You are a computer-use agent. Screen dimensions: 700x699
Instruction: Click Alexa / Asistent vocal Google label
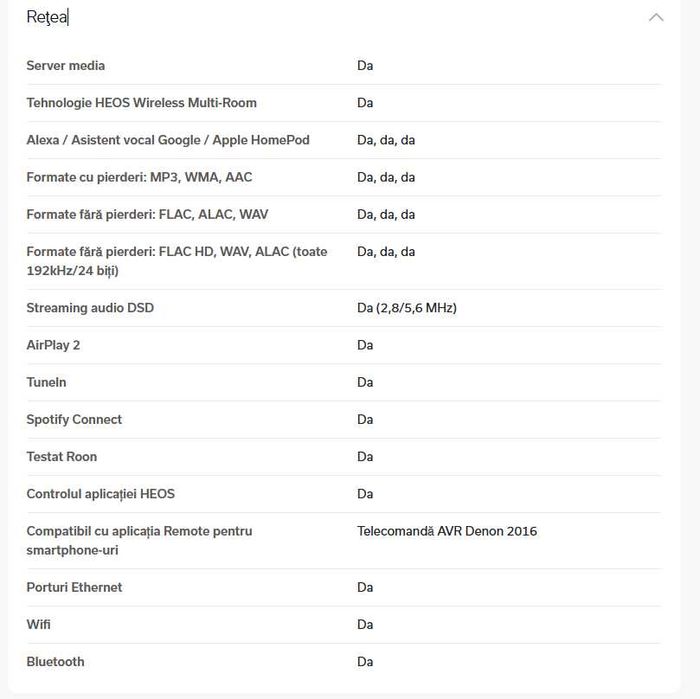click(x=167, y=140)
